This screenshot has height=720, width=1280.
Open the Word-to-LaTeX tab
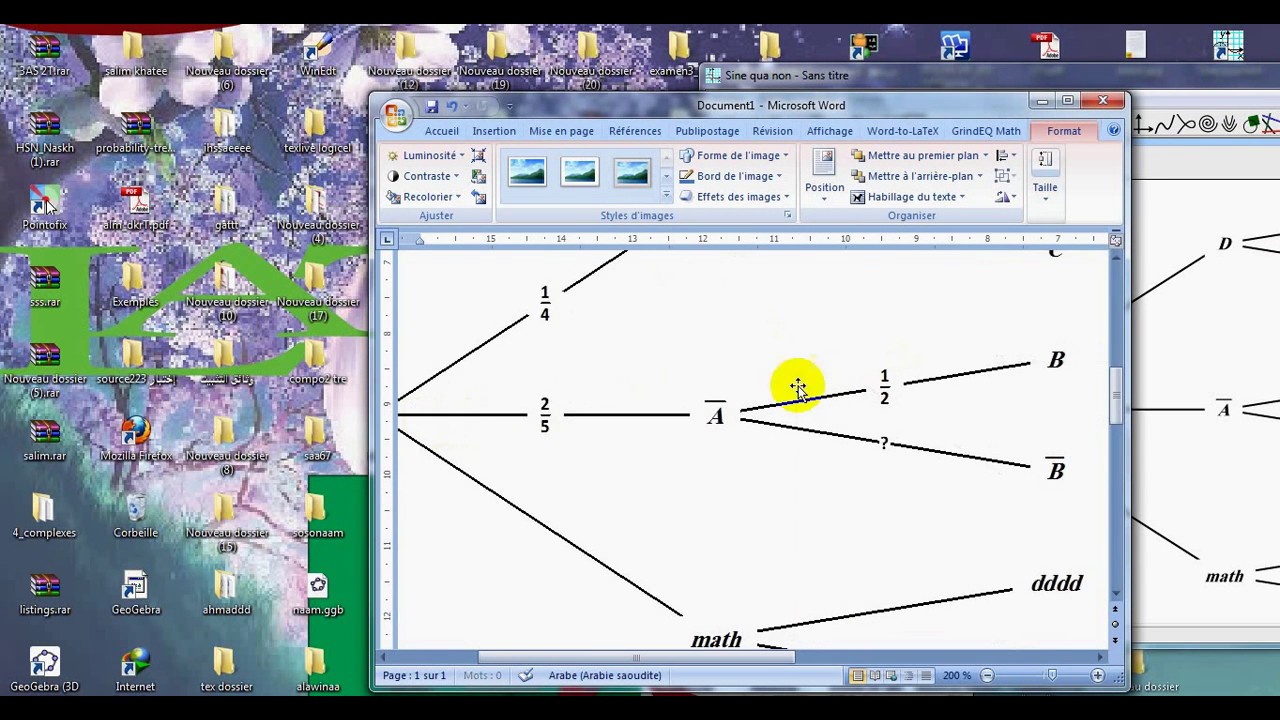[903, 131]
